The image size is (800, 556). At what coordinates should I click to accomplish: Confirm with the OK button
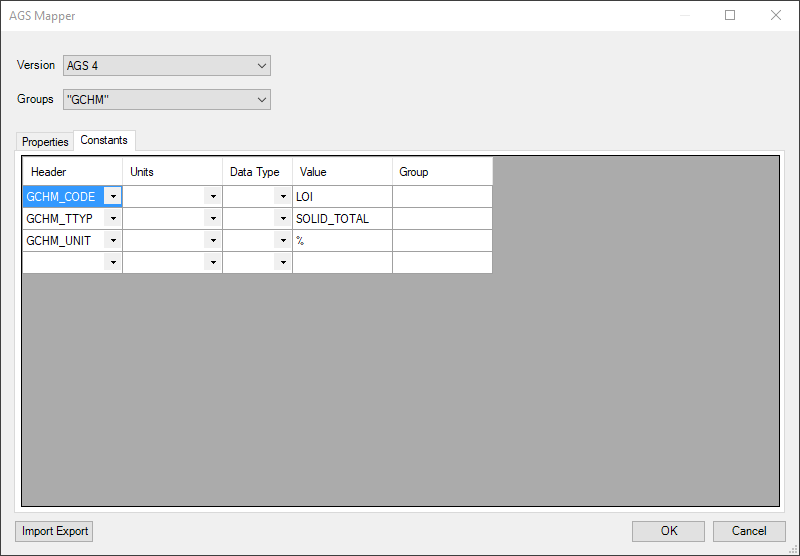(x=668, y=531)
